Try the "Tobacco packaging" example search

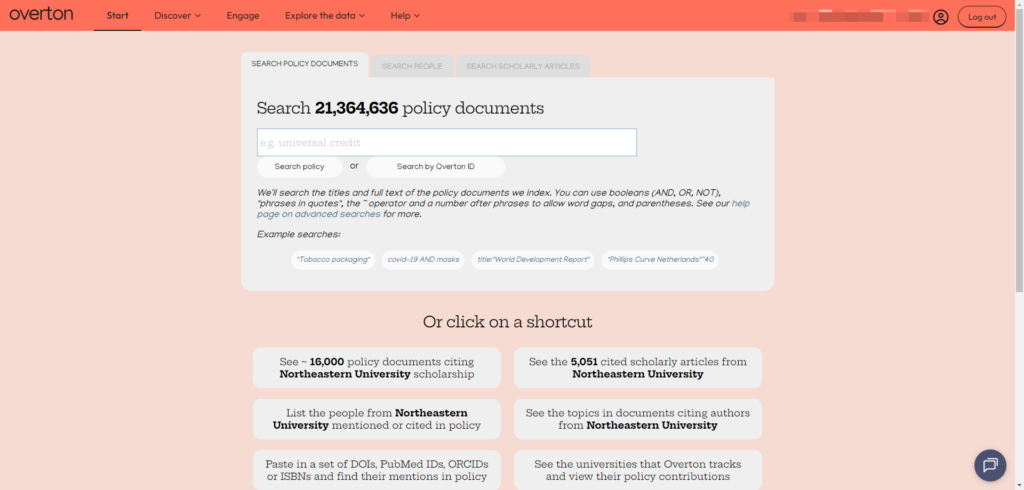point(333,260)
